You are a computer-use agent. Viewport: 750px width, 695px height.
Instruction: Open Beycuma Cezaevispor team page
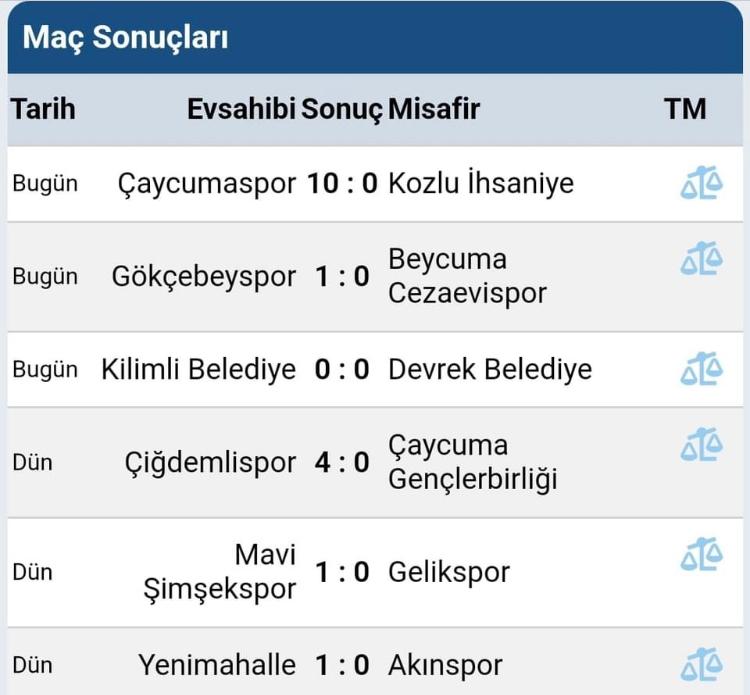[467, 276]
